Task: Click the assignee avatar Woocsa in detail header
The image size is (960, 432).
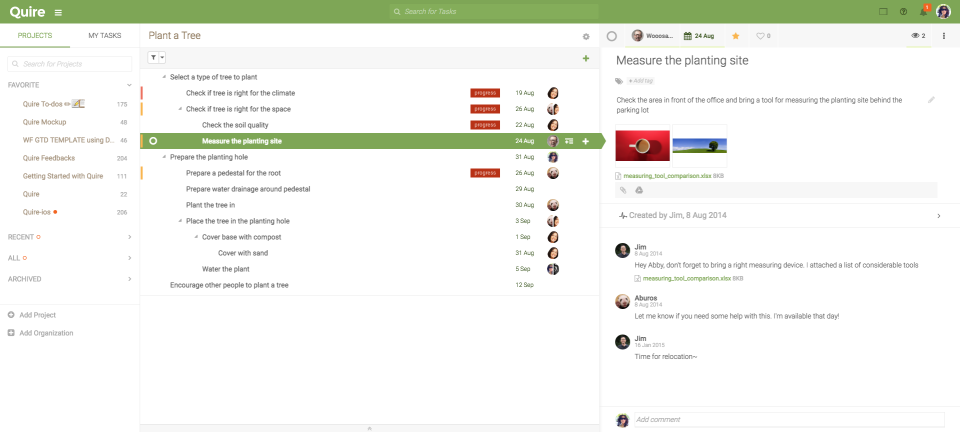Action: coord(637,36)
